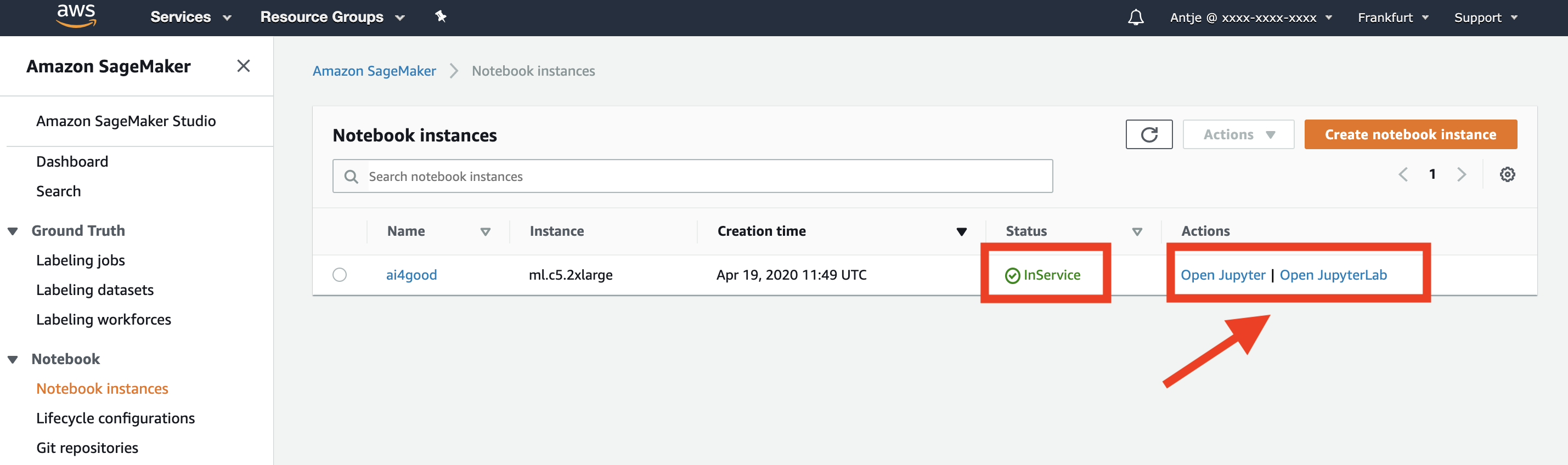The height and width of the screenshot is (465, 1568).
Task: Go to the previous page arrow
Action: pyautogui.click(x=1403, y=175)
